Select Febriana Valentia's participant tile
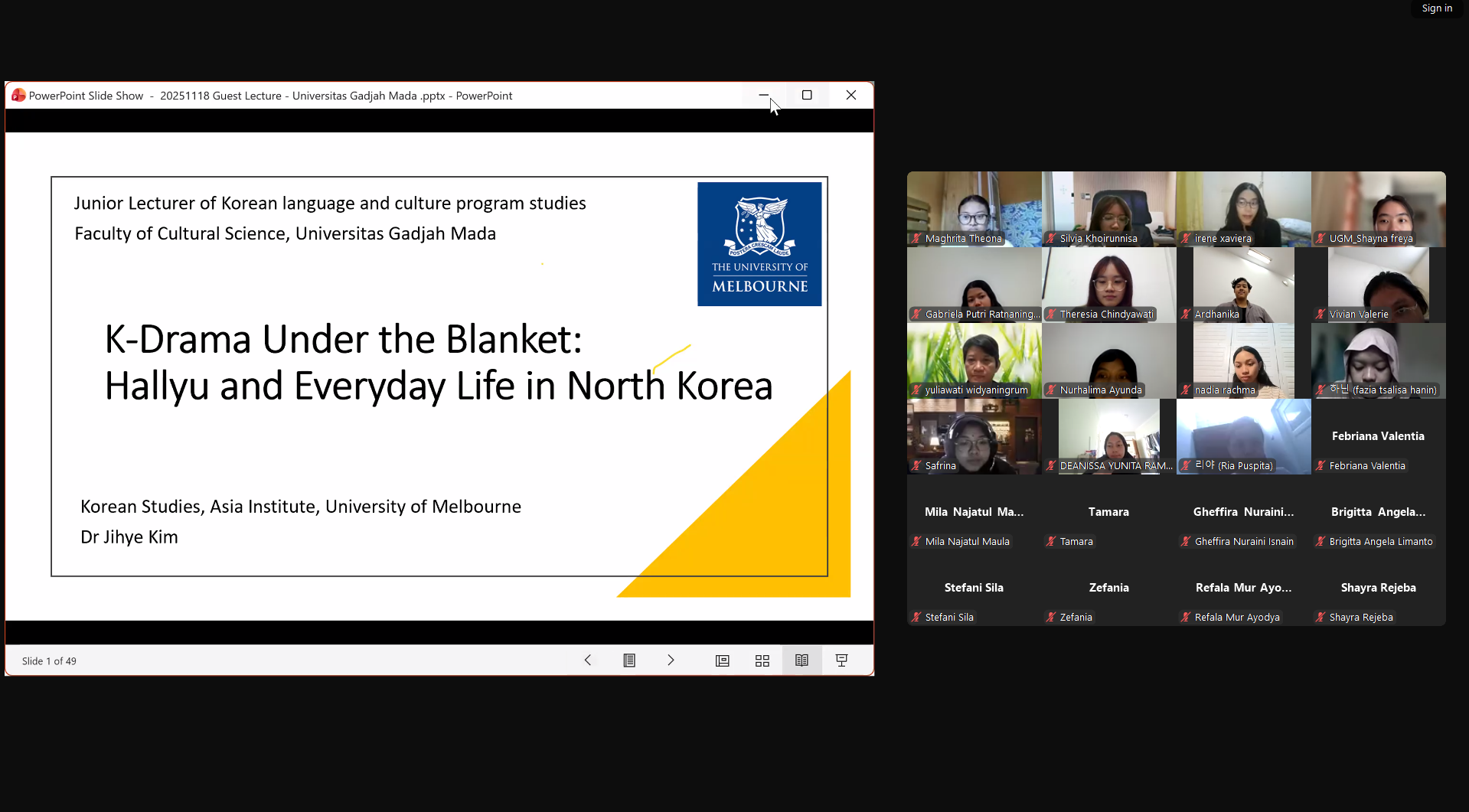Image resolution: width=1469 pixels, height=812 pixels. [x=1378, y=436]
